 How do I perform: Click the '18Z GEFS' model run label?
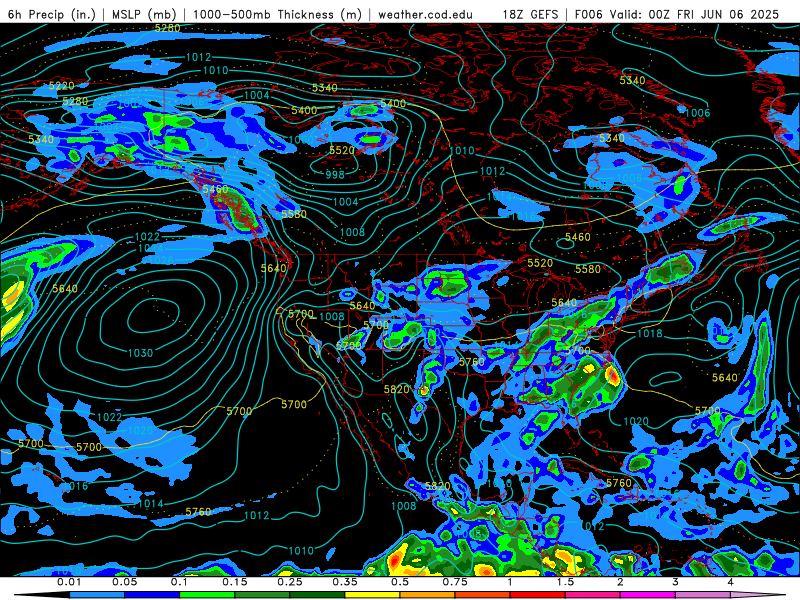(x=531, y=14)
